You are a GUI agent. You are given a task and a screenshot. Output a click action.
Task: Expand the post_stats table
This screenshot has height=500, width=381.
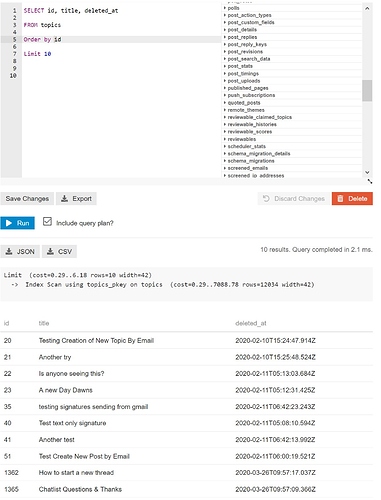239,66
